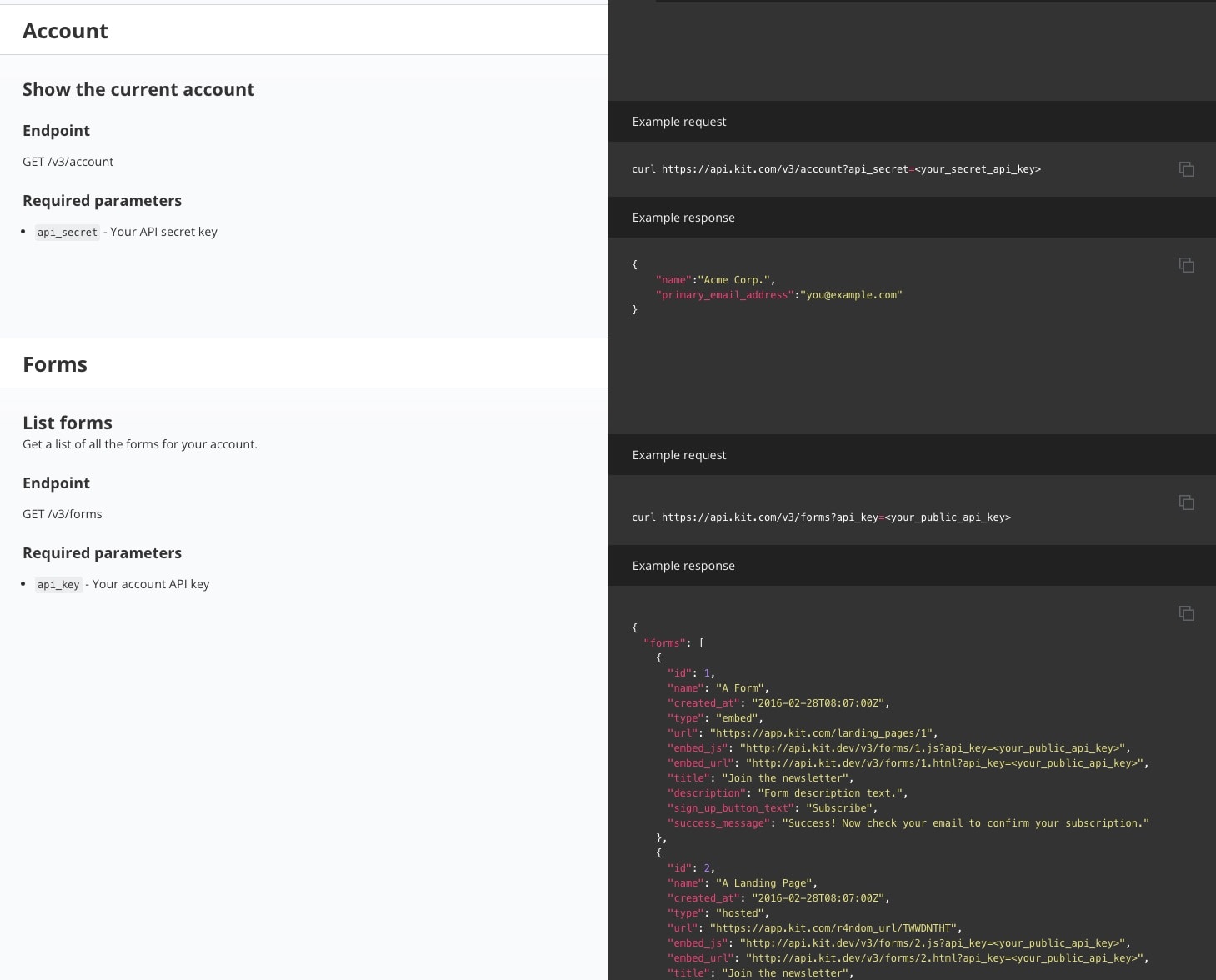This screenshot has height=980, width=1216.
Task: Click the "name":"Acme Corp." JSON line
Action: (715, 280)
